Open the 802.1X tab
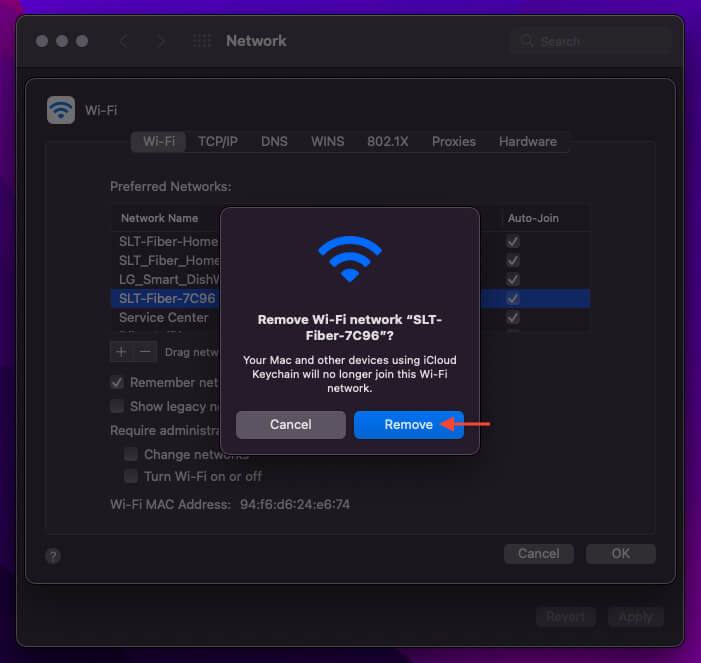This screenshot has height=663, width=701. (388, 142)
